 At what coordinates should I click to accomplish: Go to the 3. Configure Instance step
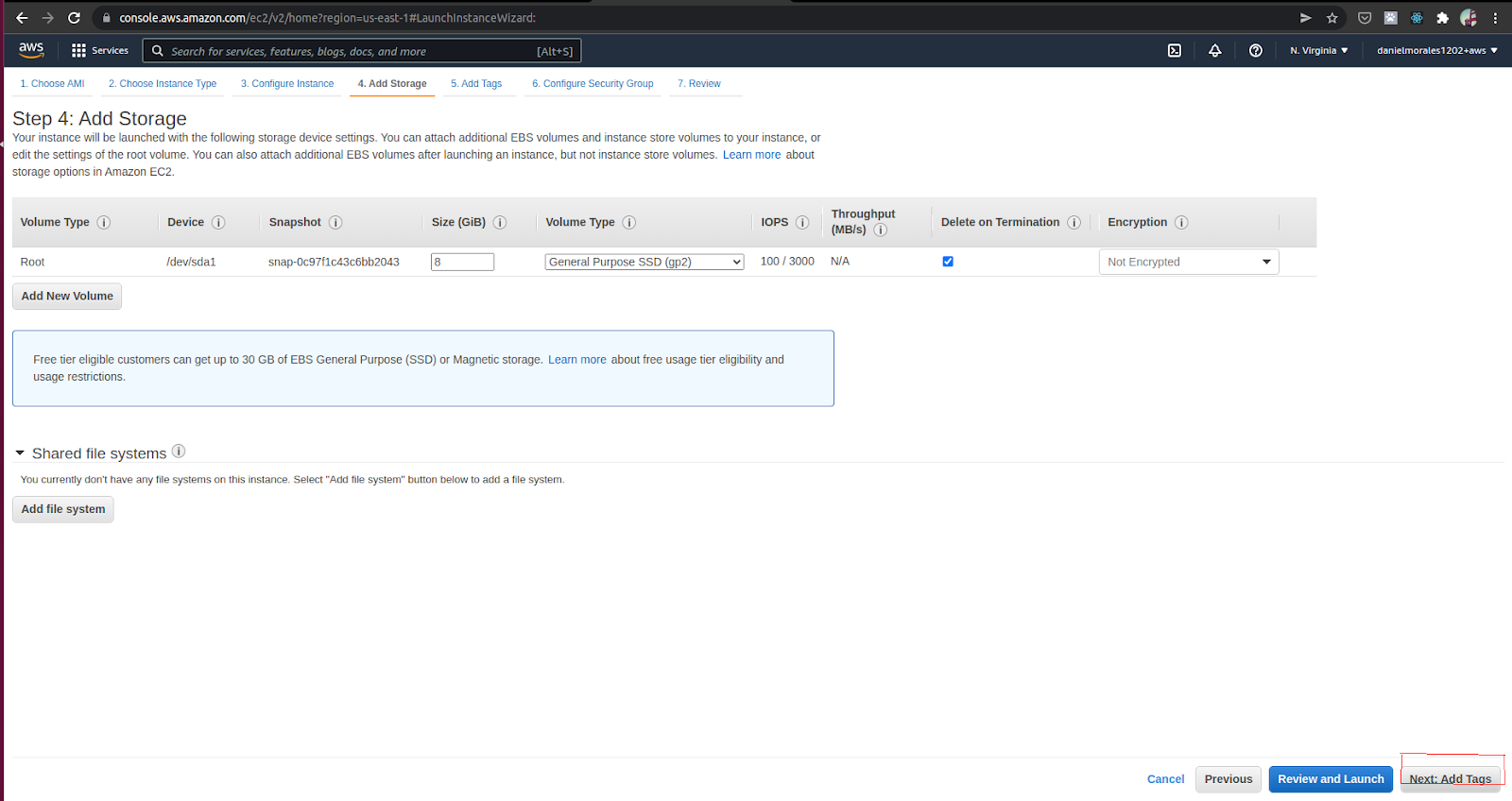tap(287, 84)
